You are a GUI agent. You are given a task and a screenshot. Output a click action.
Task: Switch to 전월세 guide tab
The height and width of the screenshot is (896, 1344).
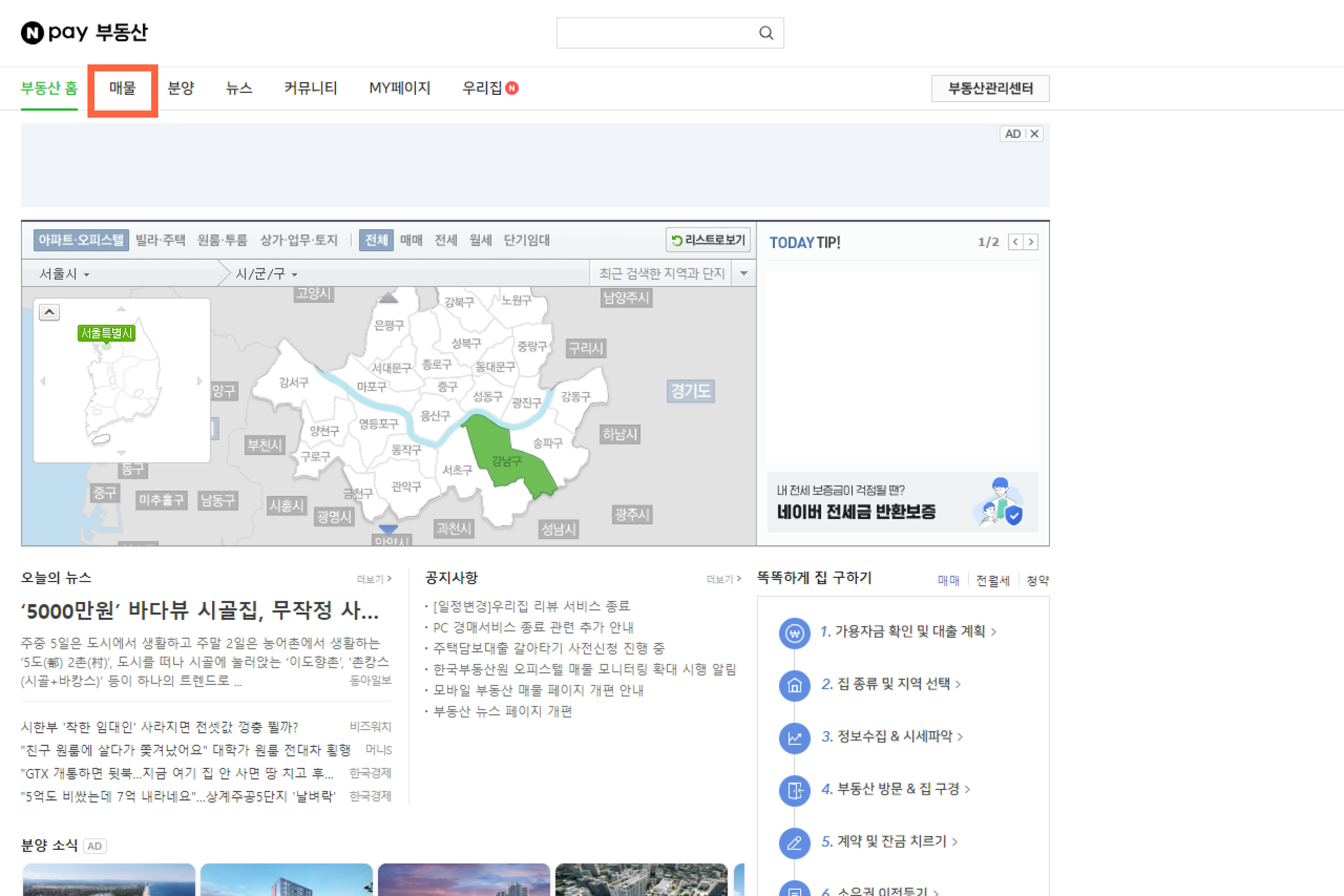coord(993,581)
